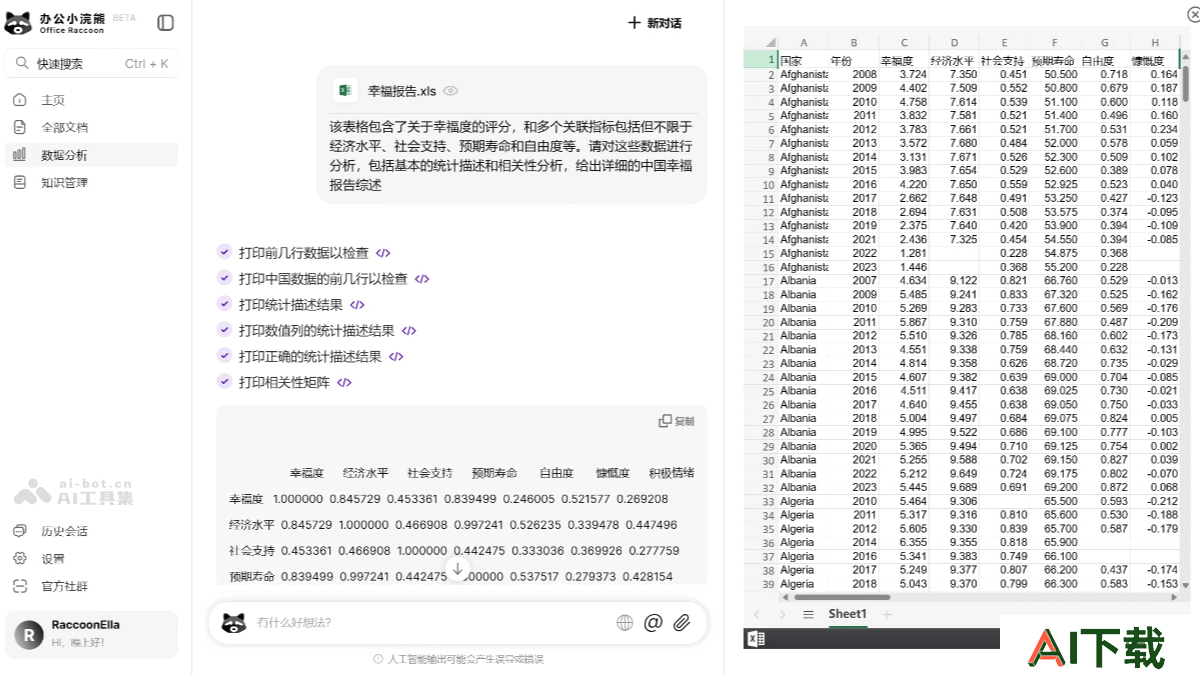Image resolution: width=1200 pixels, height=675 pixels.
Task: Click check mark beside 打印统计描述结果
Action: (224, 305)
